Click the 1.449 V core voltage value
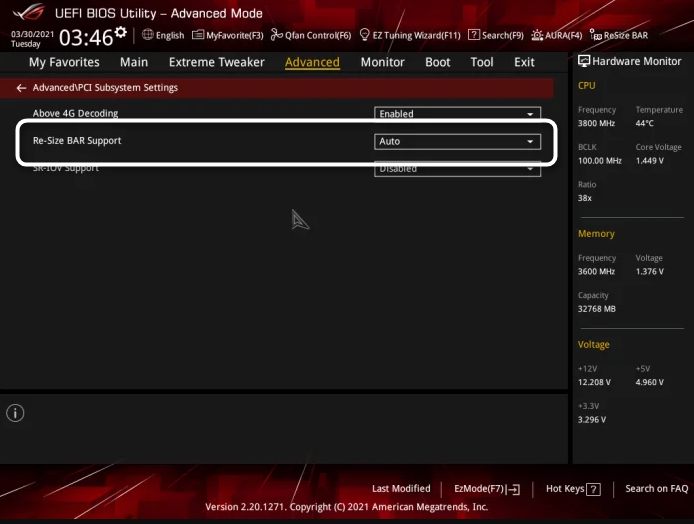Viewport: 694px width, 524px height. [x=650, y=161]
